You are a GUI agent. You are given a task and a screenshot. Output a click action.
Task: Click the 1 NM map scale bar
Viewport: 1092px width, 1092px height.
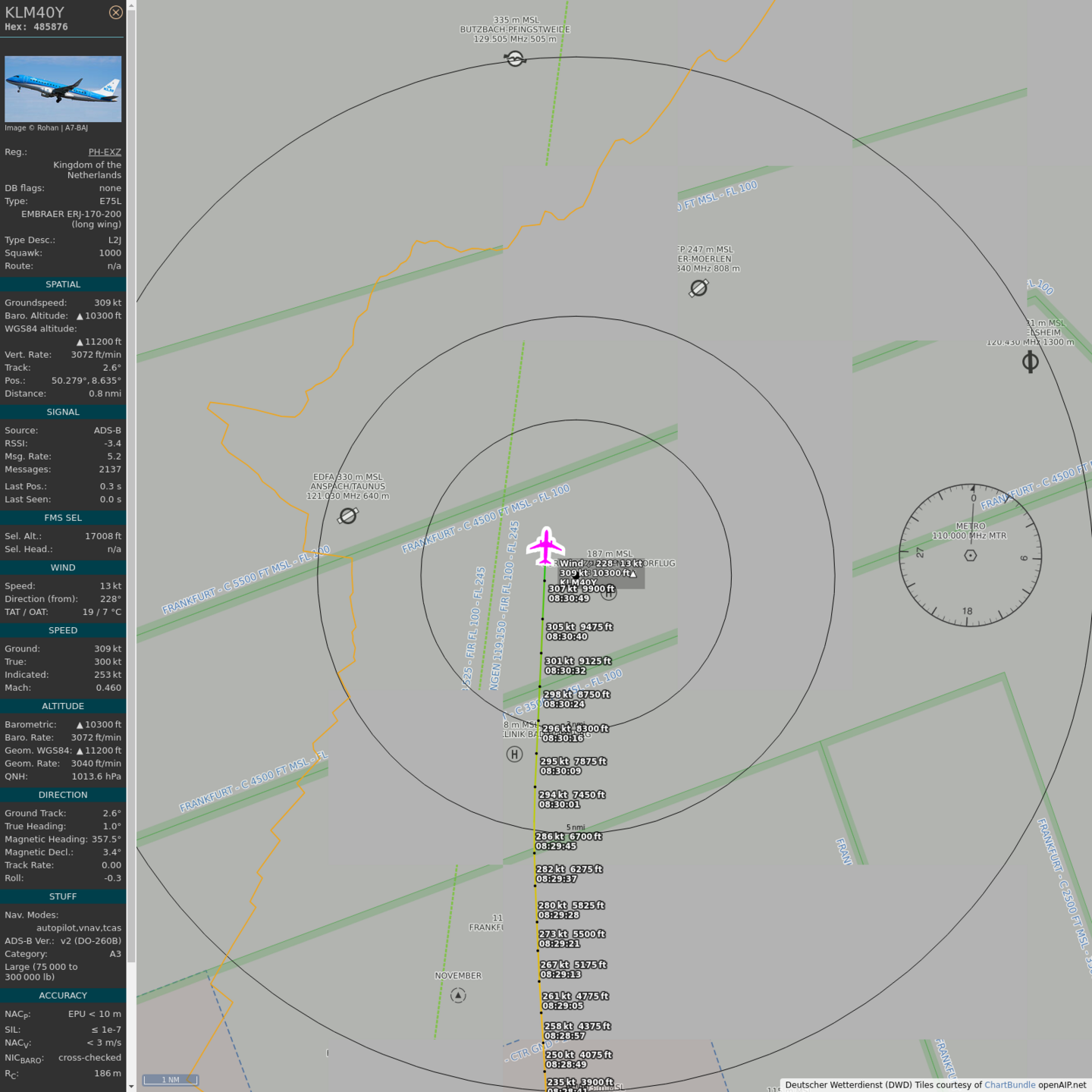[x=171, y=1079]
